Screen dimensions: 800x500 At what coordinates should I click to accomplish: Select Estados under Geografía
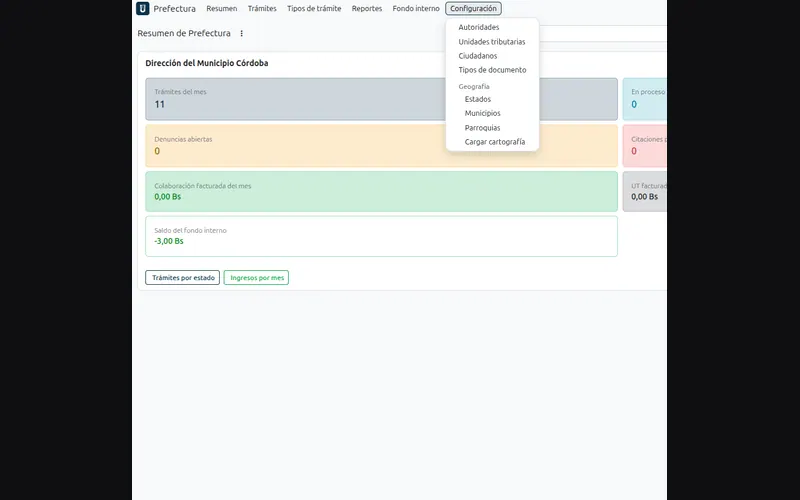(x=478, y=99)
